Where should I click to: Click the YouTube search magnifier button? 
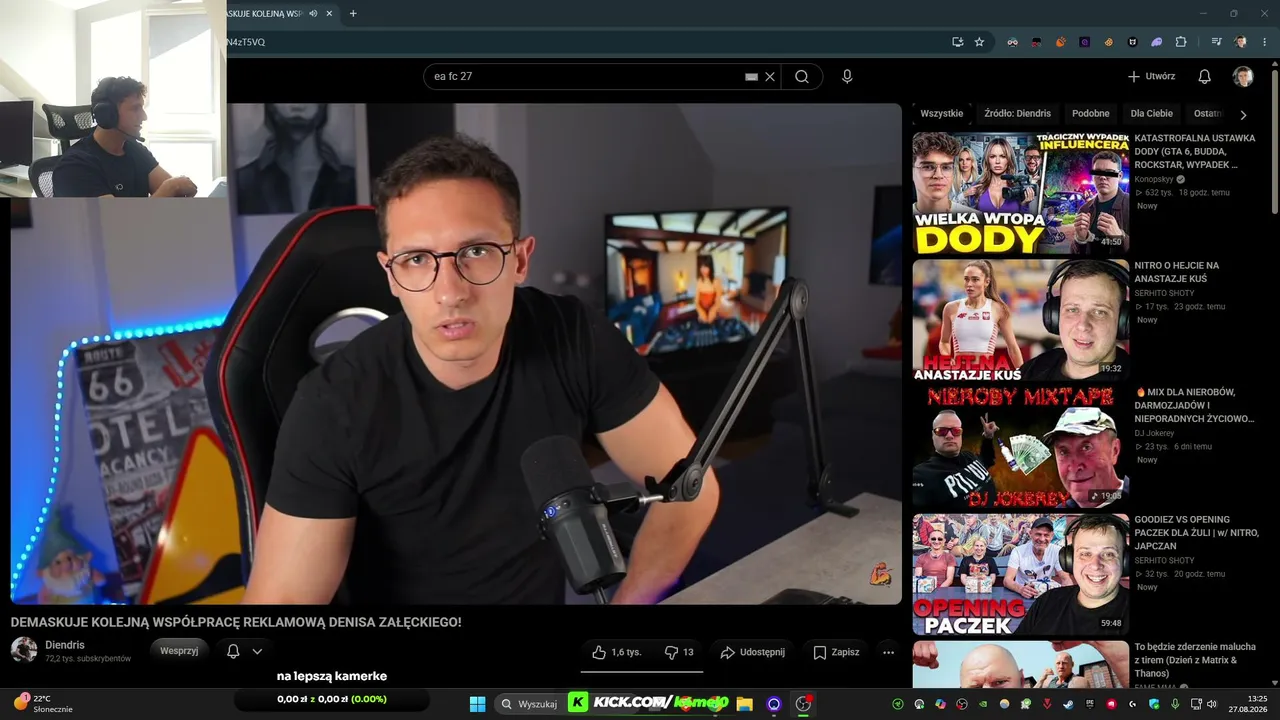click(802, 77)
